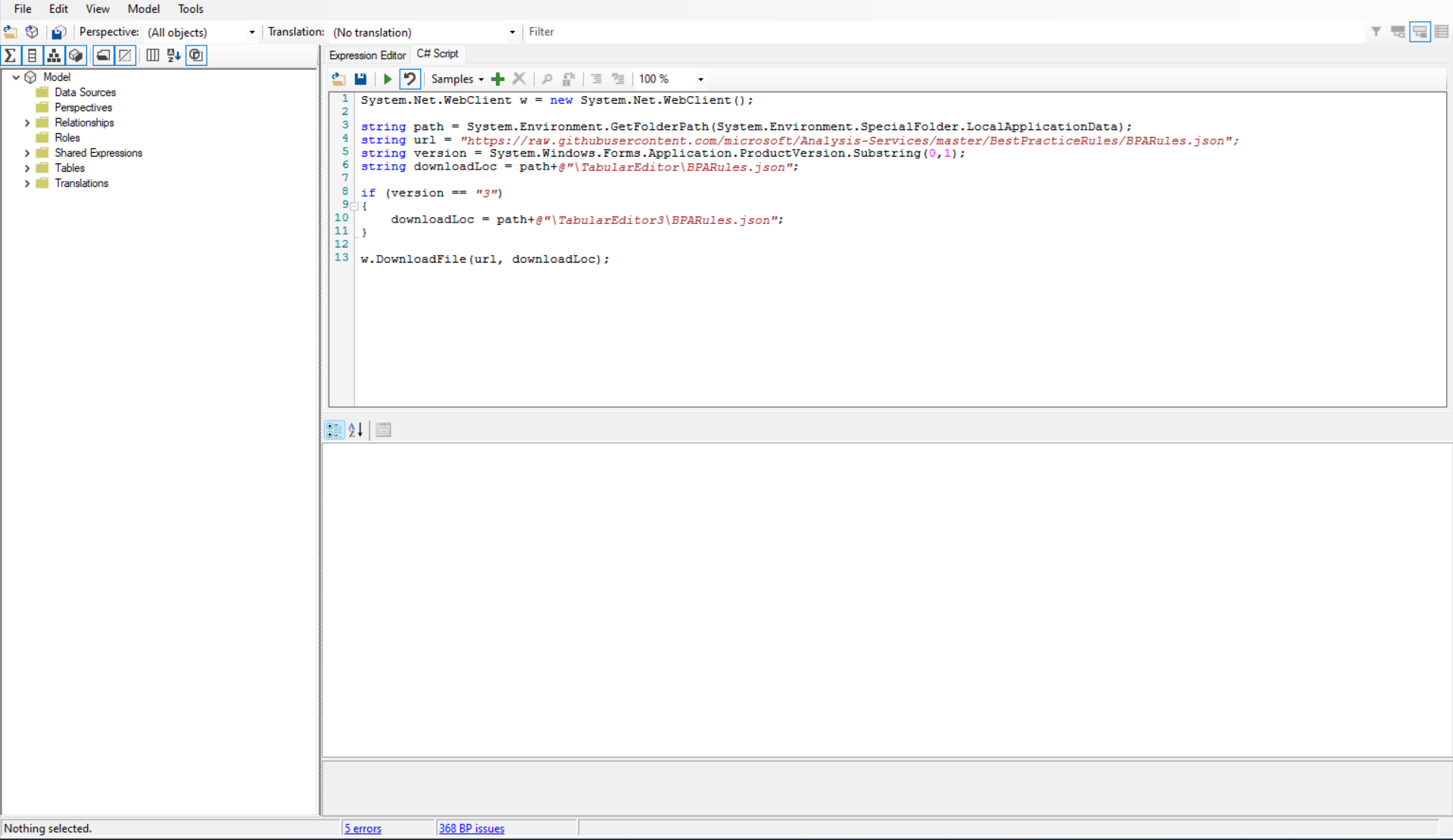
Task: Toggle alphabetical sorting of the tree
Action: (x=174, y=55)
